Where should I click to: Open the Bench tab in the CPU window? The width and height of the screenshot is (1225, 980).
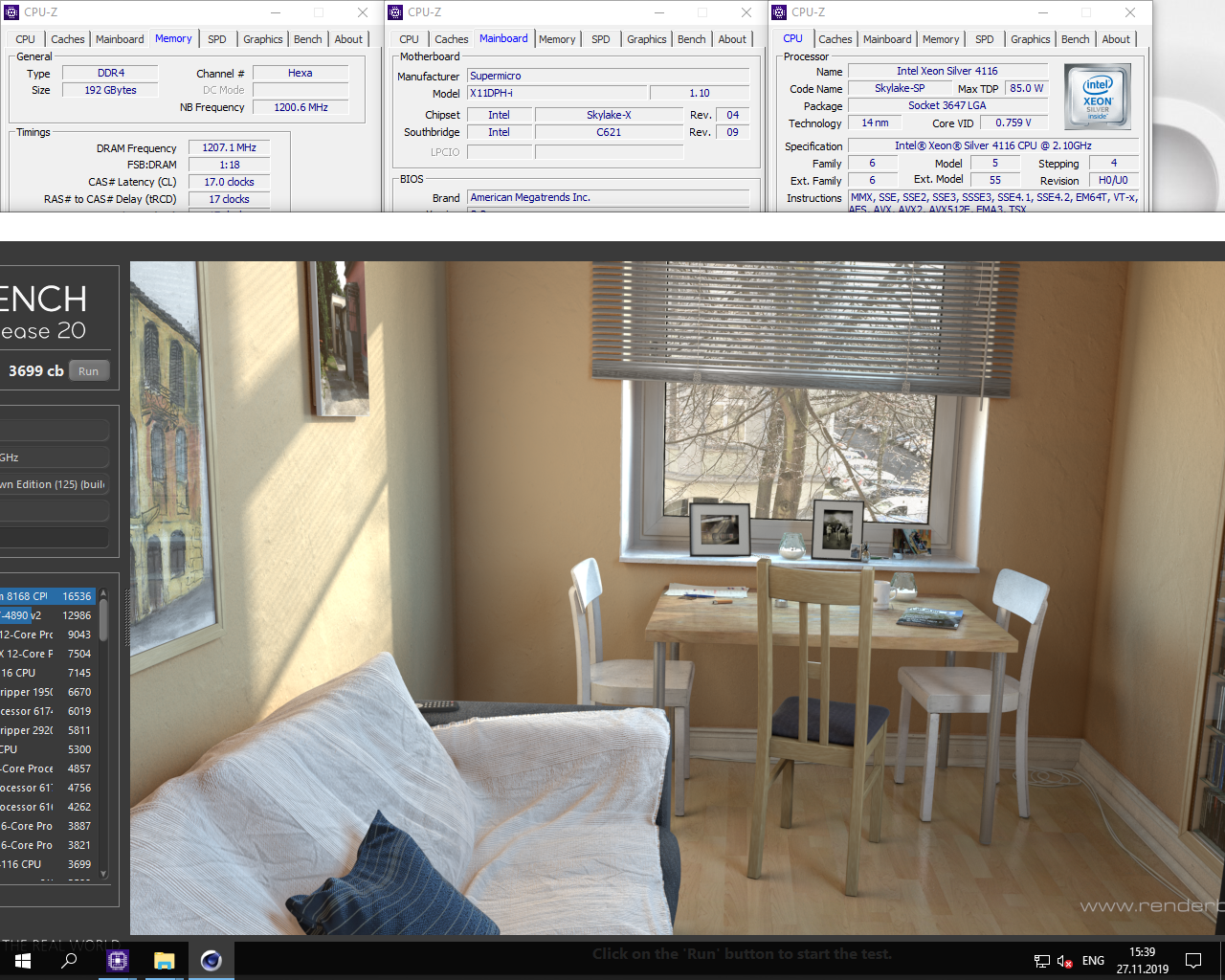click(x=1076, y=39)
